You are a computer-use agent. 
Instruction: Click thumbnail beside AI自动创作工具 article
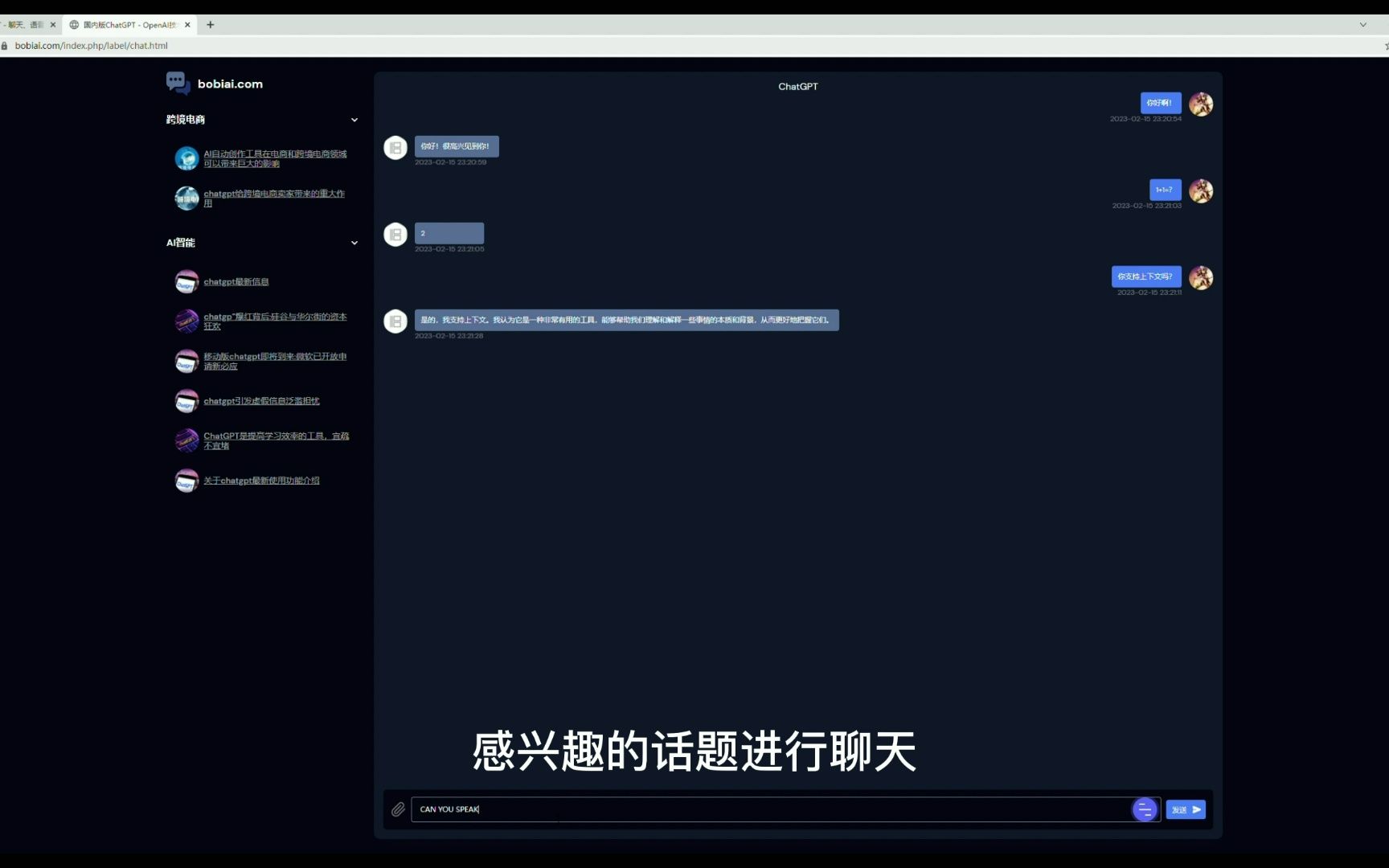point(186,158)
